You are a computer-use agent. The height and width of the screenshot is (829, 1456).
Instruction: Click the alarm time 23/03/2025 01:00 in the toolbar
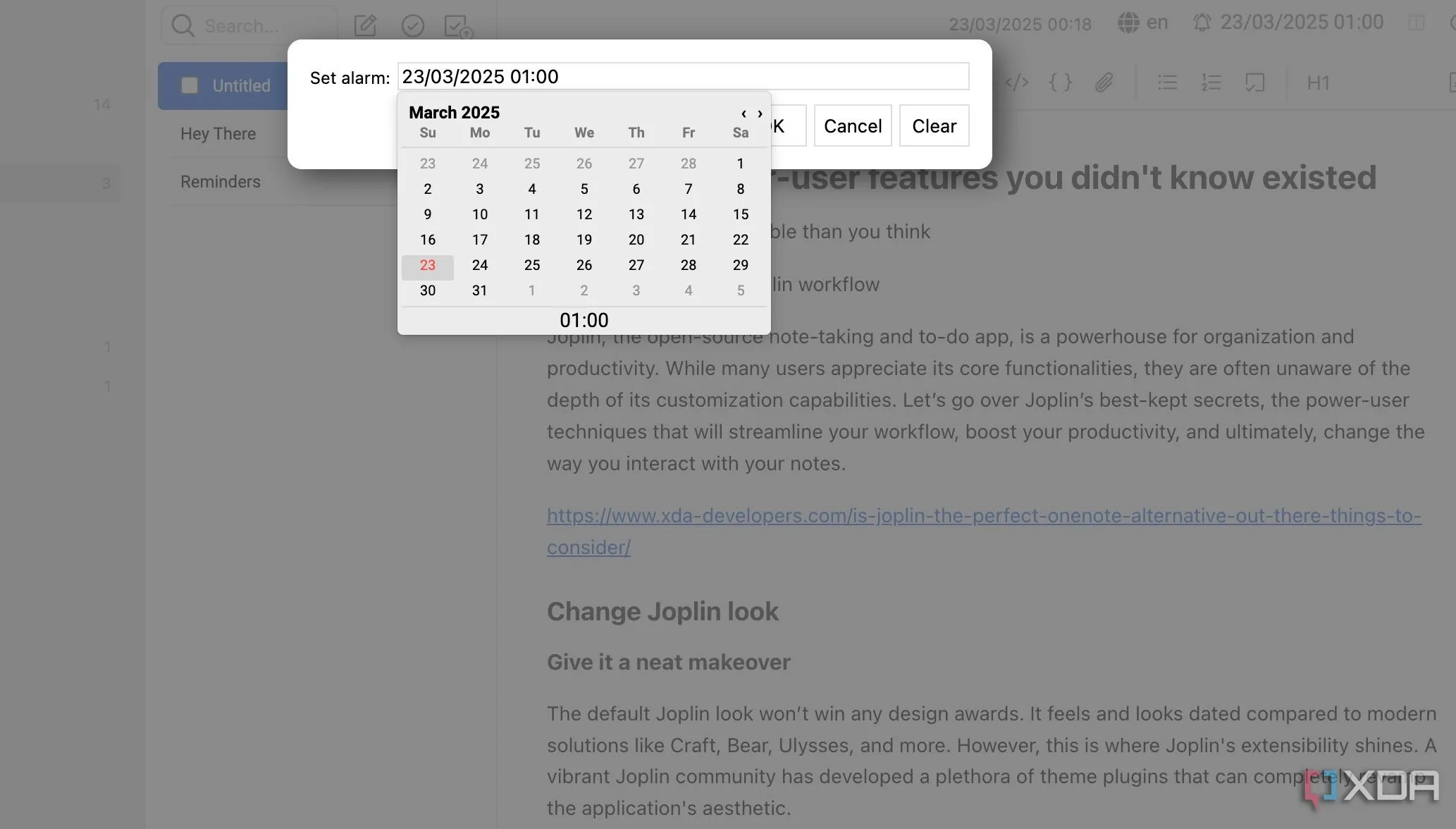click(x=1302, y=23)
